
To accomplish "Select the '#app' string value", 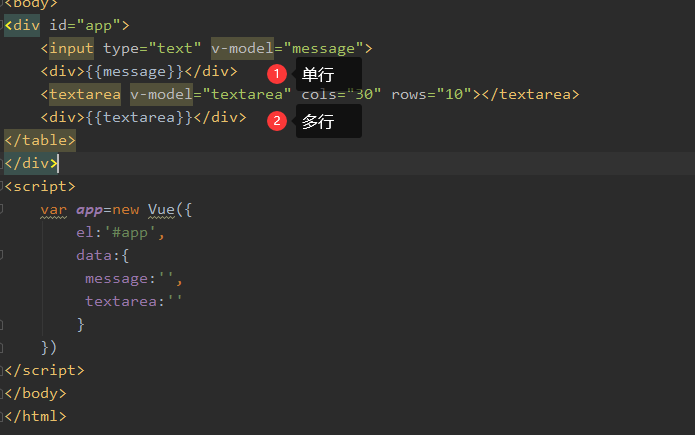I will (130, 233).
